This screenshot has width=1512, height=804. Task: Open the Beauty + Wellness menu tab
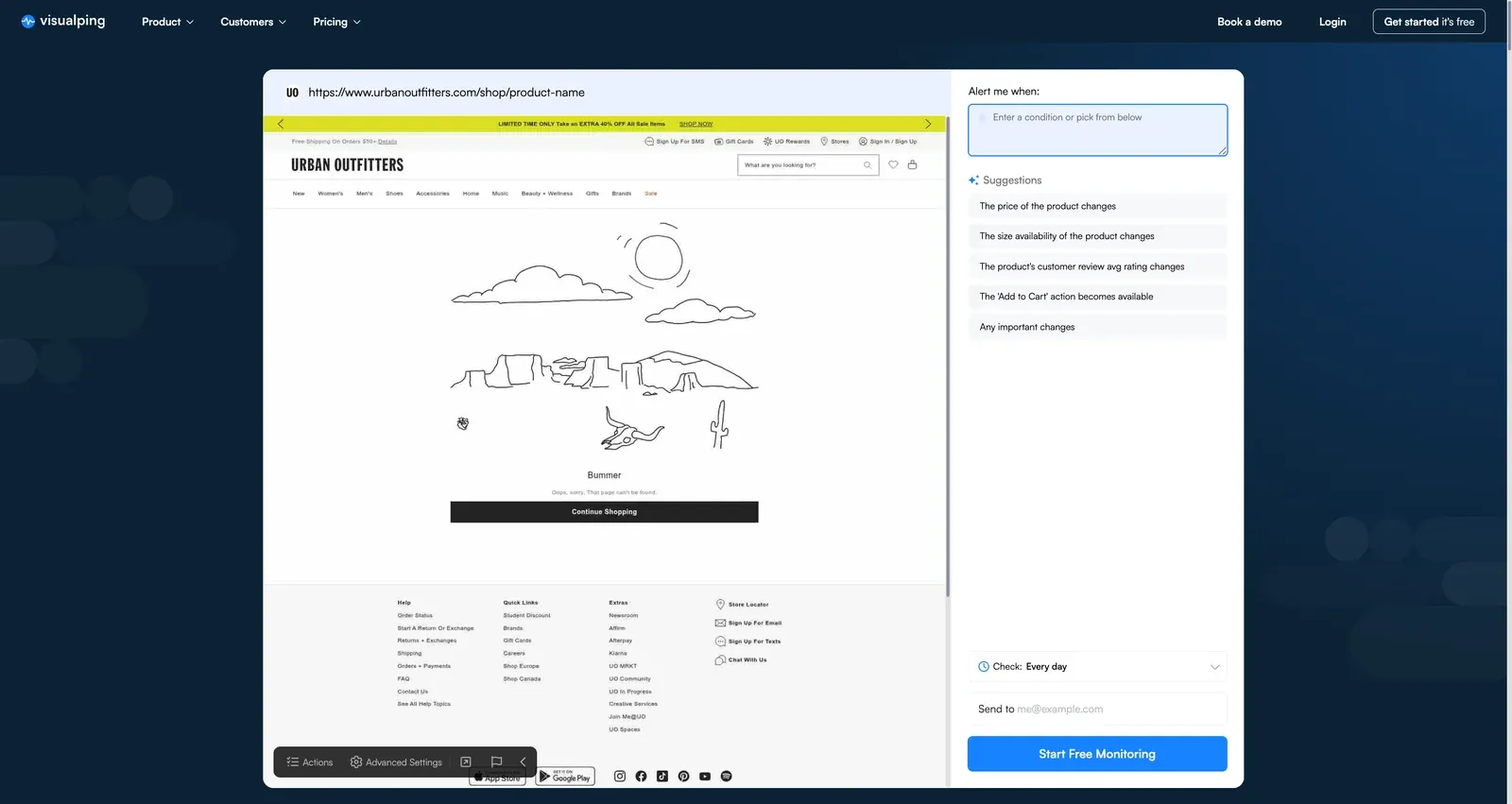(547, 194)
